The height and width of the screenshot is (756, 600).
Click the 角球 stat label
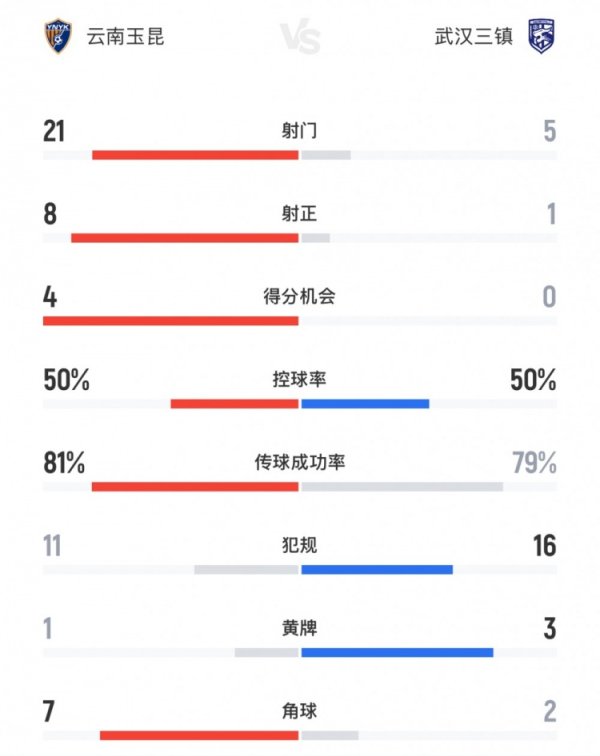pyautogui.click(x=300, y=712)
